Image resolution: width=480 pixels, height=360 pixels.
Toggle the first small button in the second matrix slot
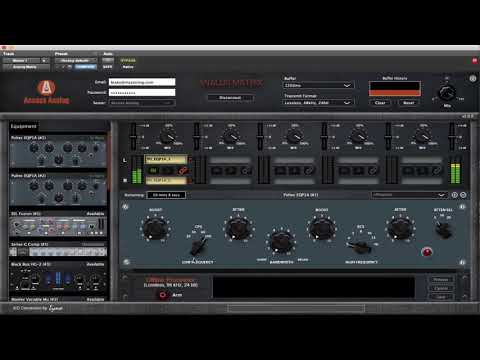pos(217,171)
